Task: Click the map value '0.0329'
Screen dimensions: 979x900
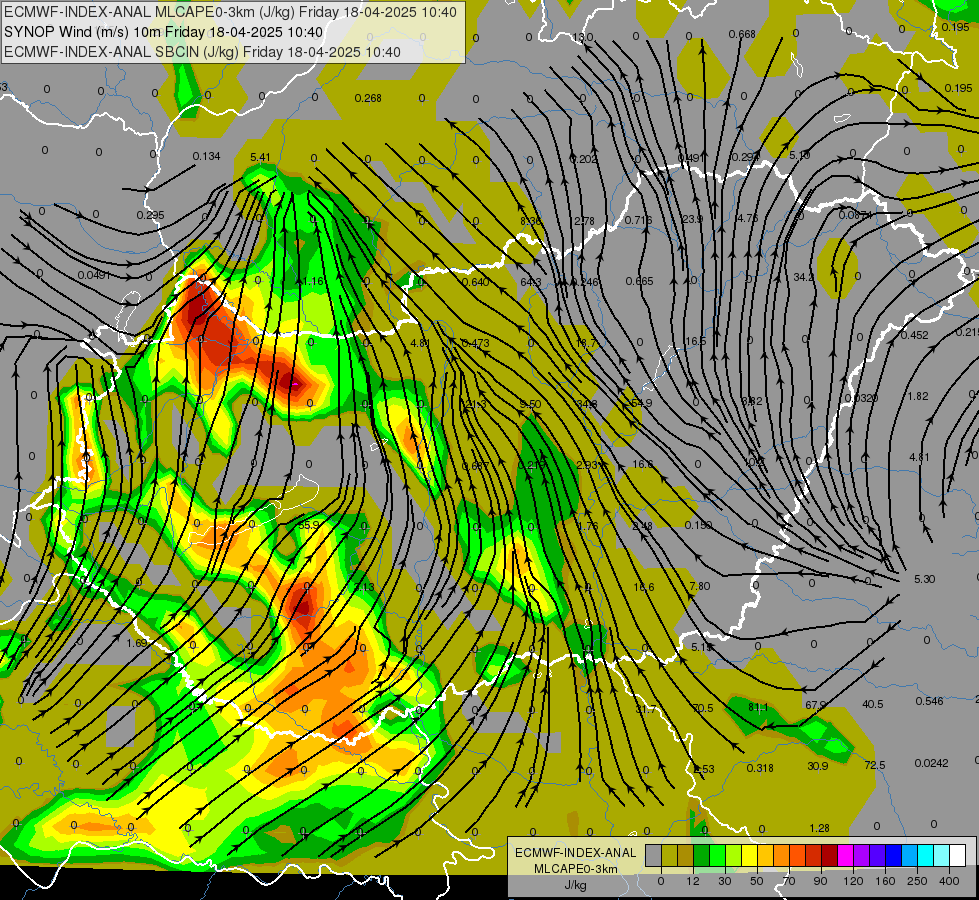Action: click(x=861, y=398)
